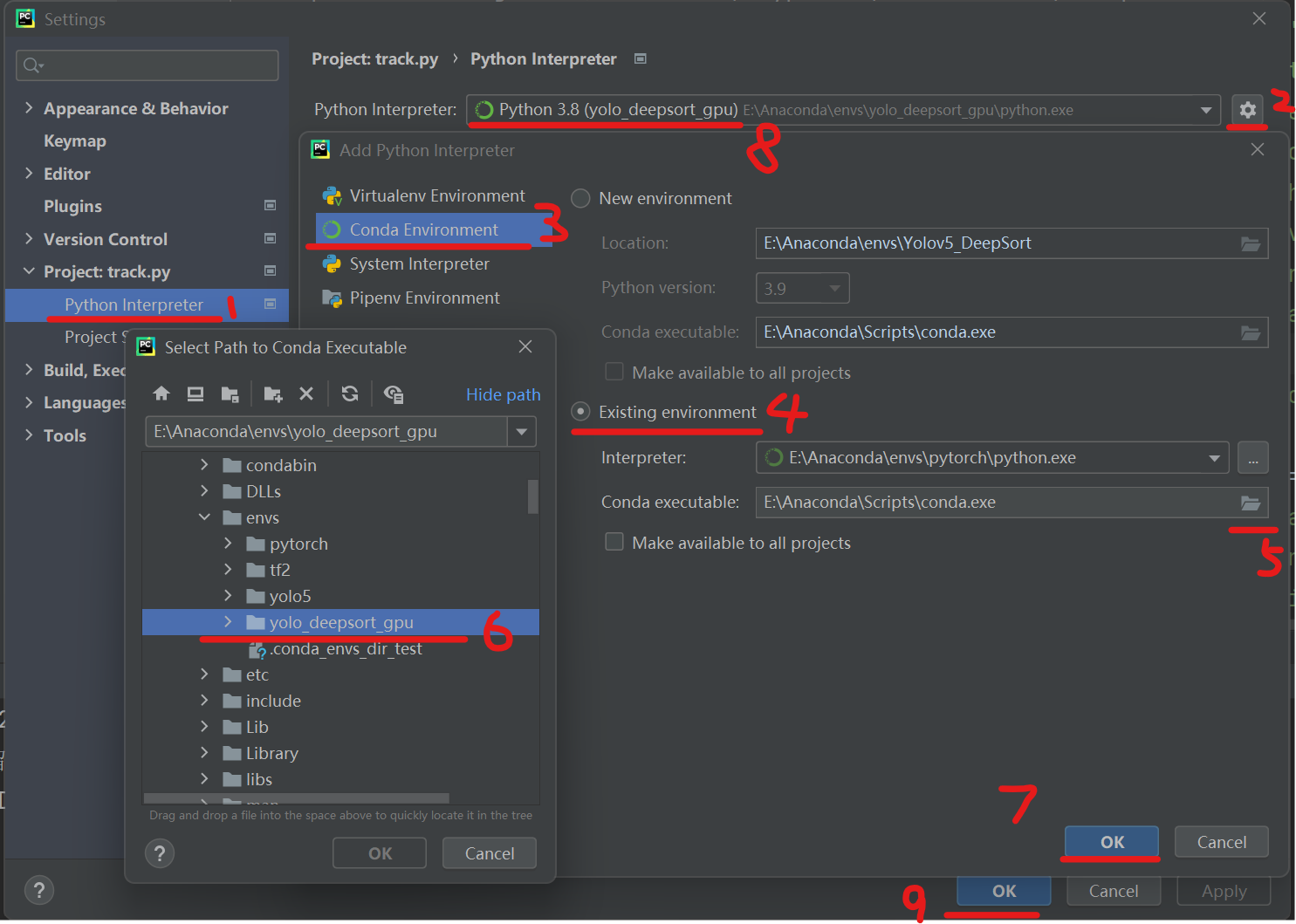
Task: Click the Settings search input field
Action: [147, 65]
